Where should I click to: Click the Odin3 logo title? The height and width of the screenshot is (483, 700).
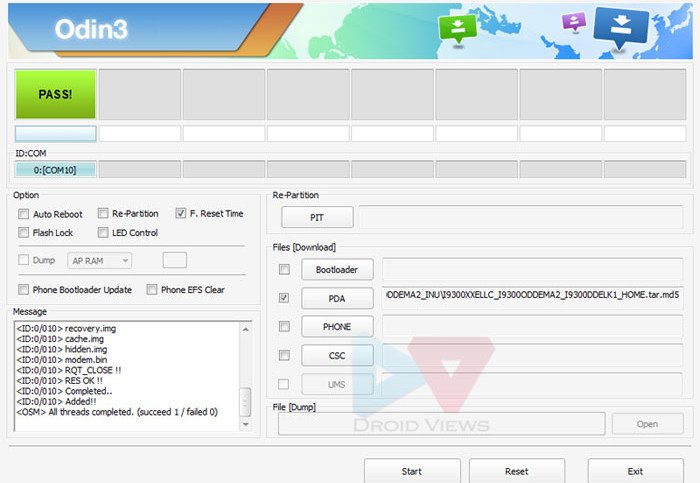pyautogui.click(x=91, y=29)
